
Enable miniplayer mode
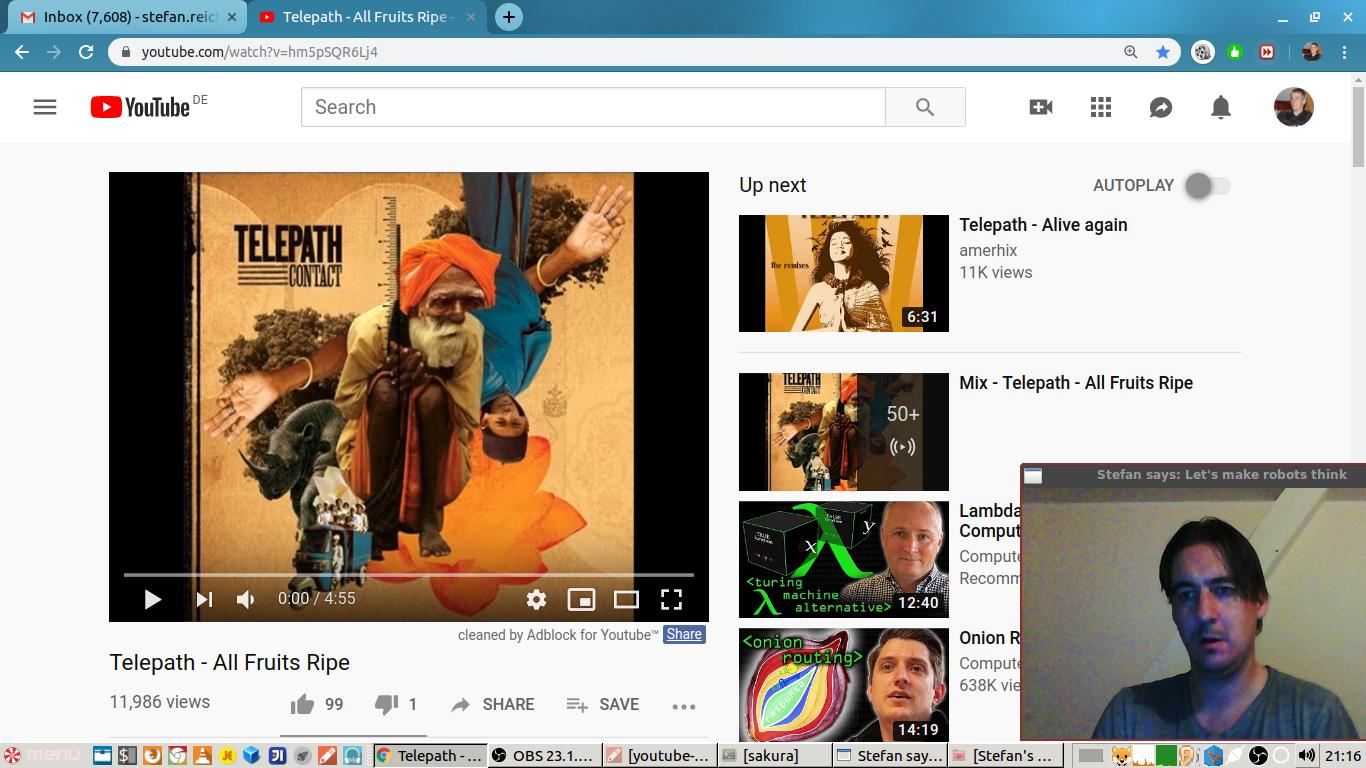(x=581, y=599)
